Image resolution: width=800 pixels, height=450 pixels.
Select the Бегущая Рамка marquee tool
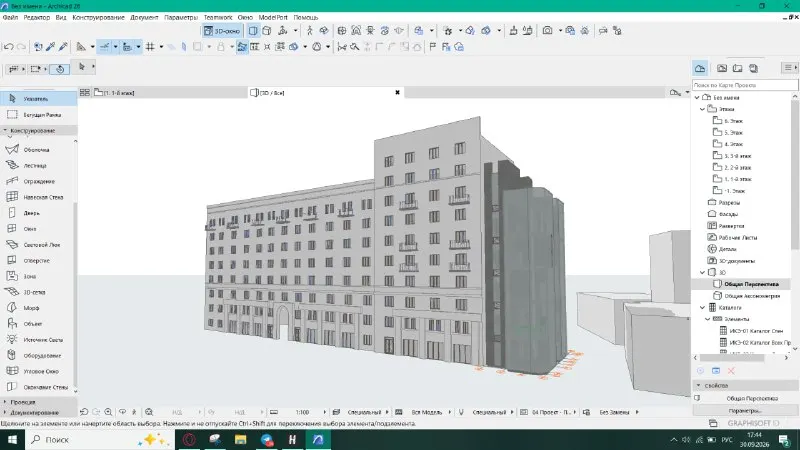[38, 115]
